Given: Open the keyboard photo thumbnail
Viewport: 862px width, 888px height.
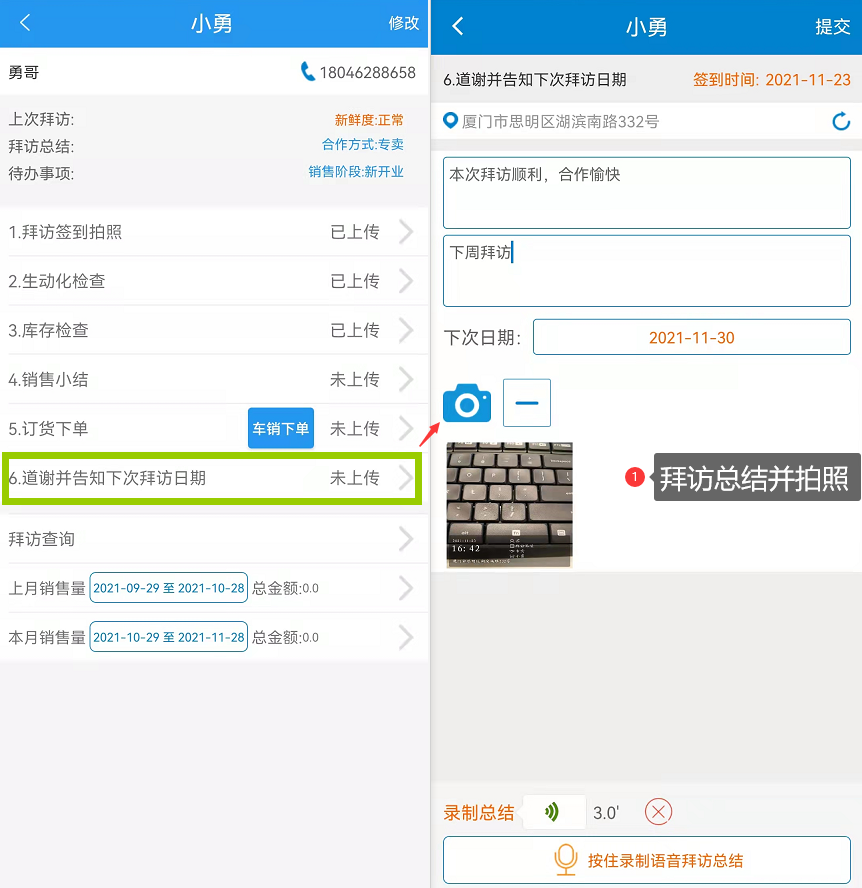Looking at the screenshot, I should 509,505.
